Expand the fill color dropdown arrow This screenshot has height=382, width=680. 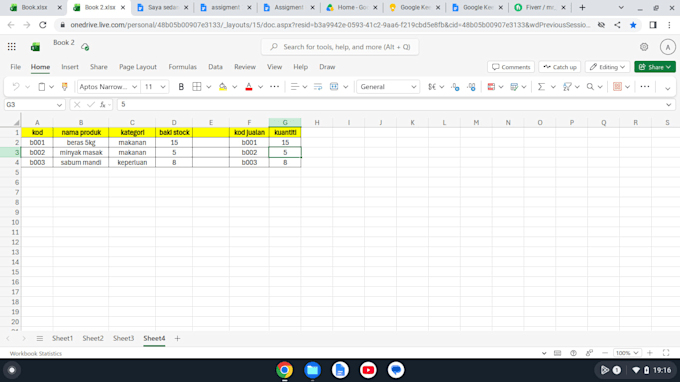coord(235,87)
